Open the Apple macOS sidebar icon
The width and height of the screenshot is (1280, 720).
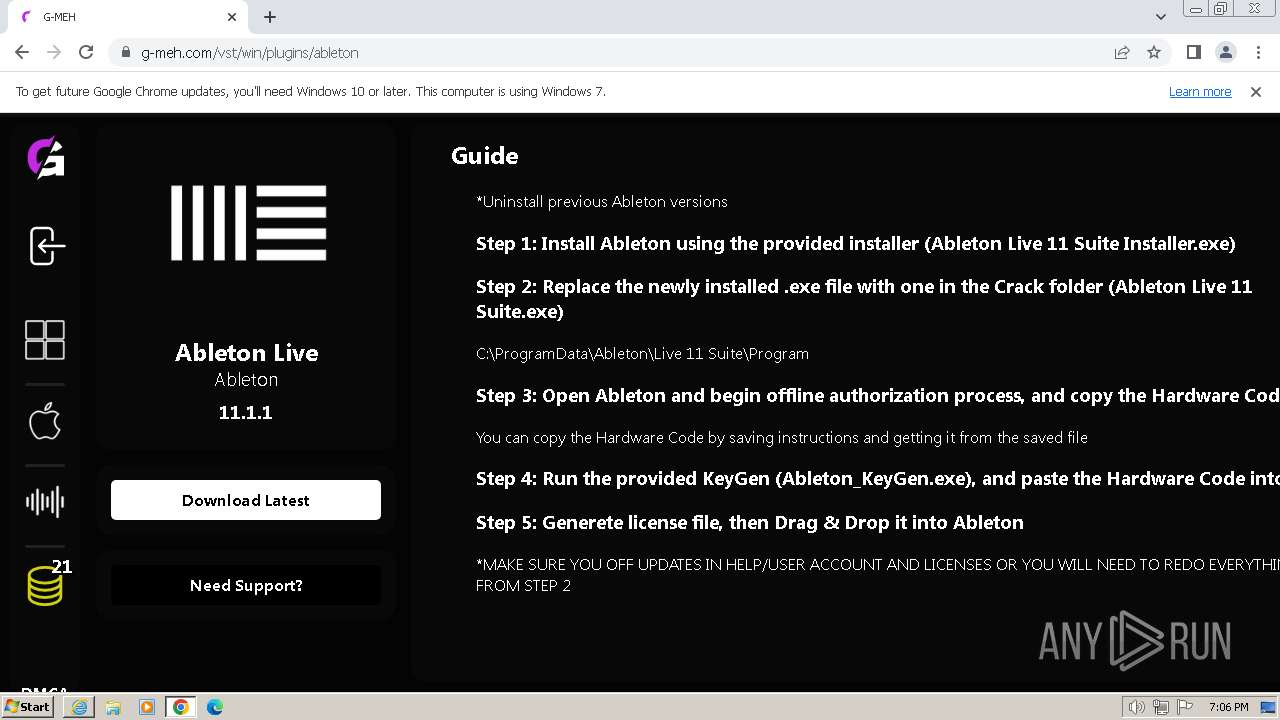point(44,422)
